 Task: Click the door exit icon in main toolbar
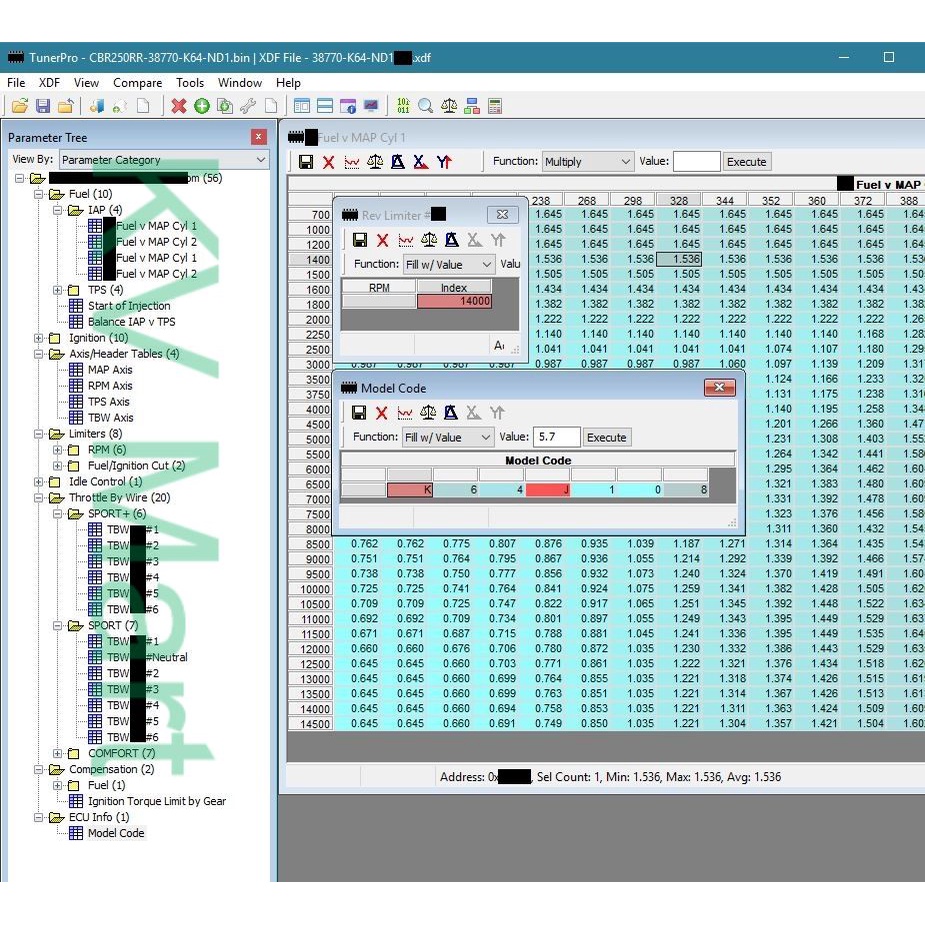tap(97, 106)
